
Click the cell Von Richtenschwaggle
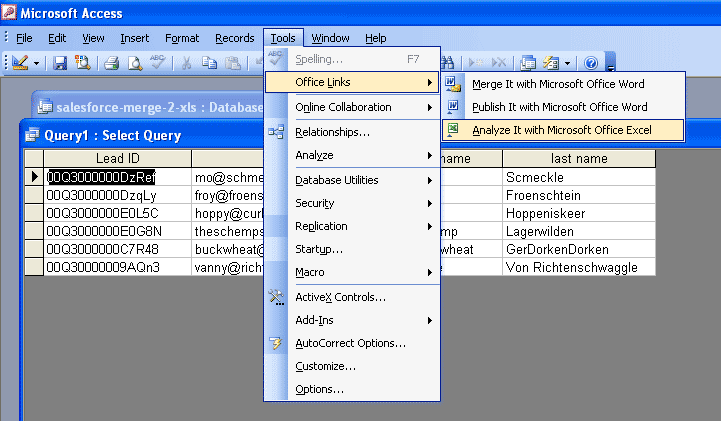click(579, 267)
